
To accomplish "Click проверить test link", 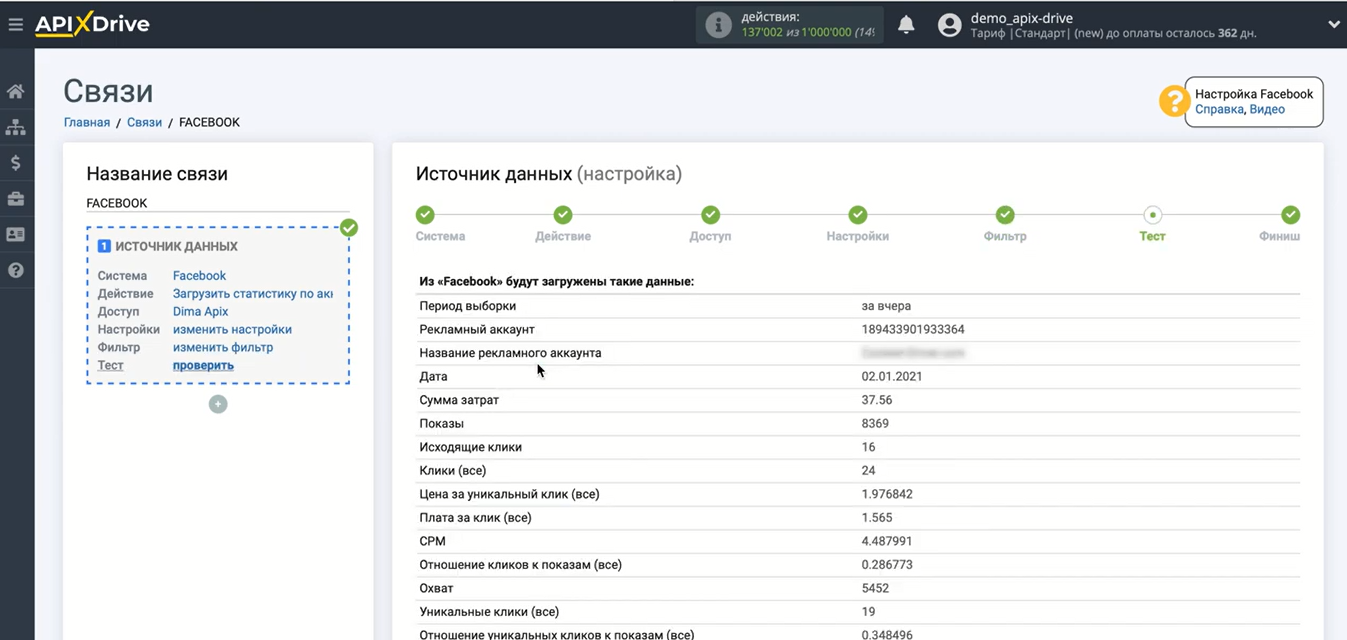I will click(x=203, y=366).
